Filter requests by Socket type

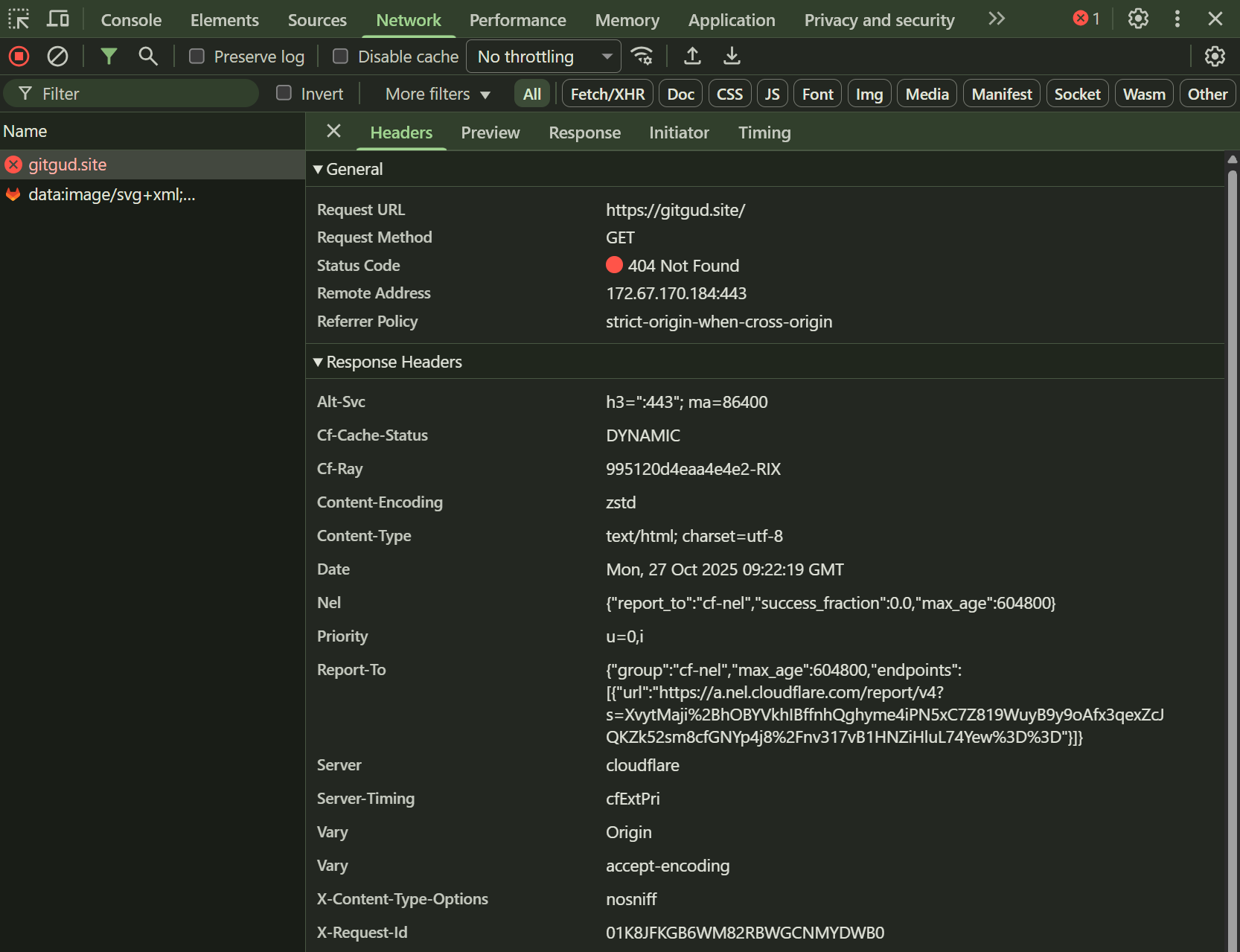pyautogui.click(x=1078, y=94)
